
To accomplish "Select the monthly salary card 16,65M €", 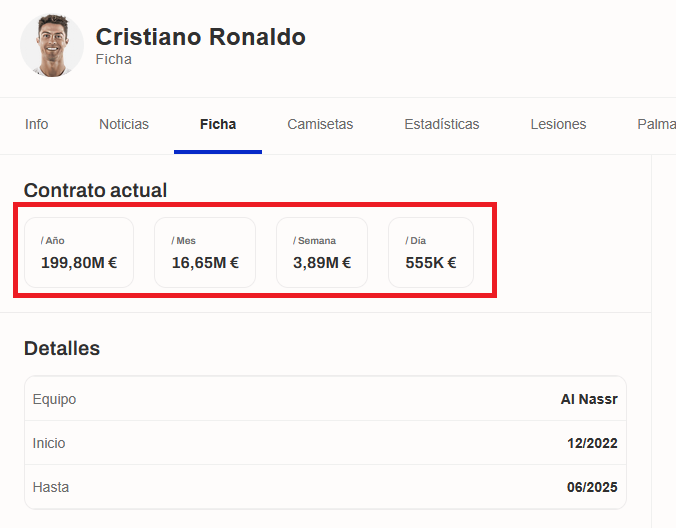I will [x=205, y=253].
